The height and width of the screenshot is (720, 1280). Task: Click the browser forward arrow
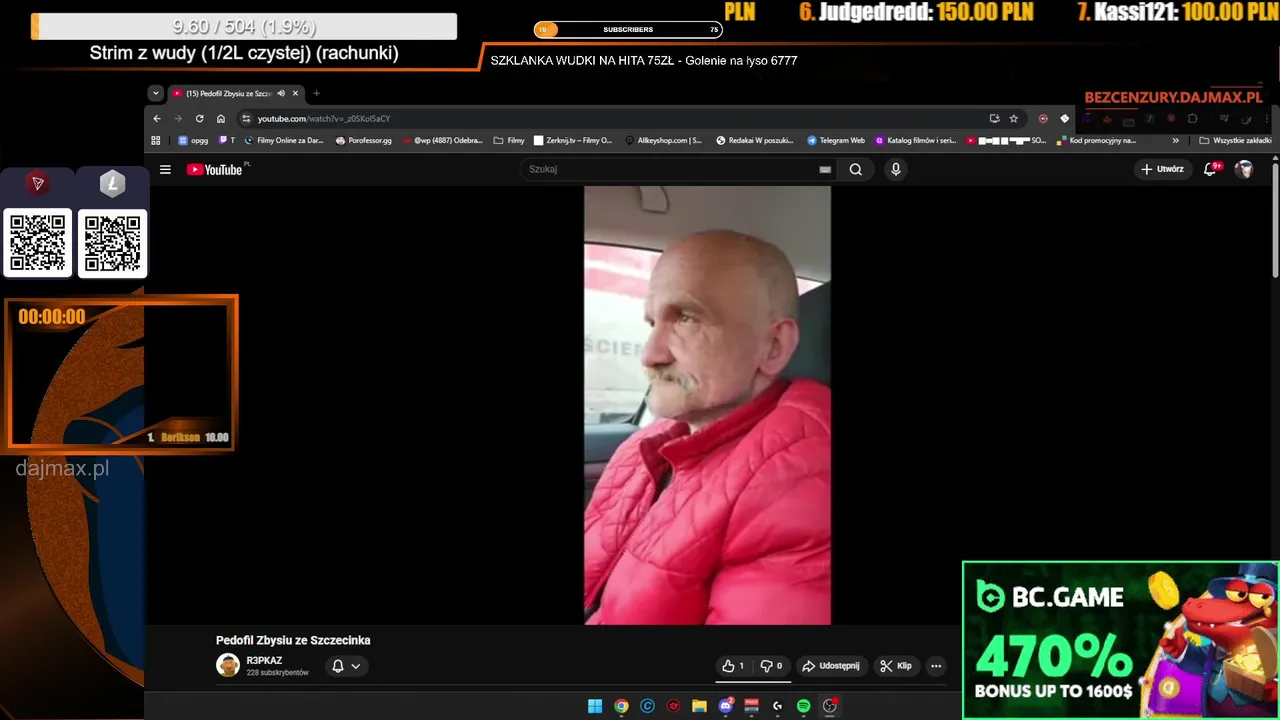[x=178, y=118]
